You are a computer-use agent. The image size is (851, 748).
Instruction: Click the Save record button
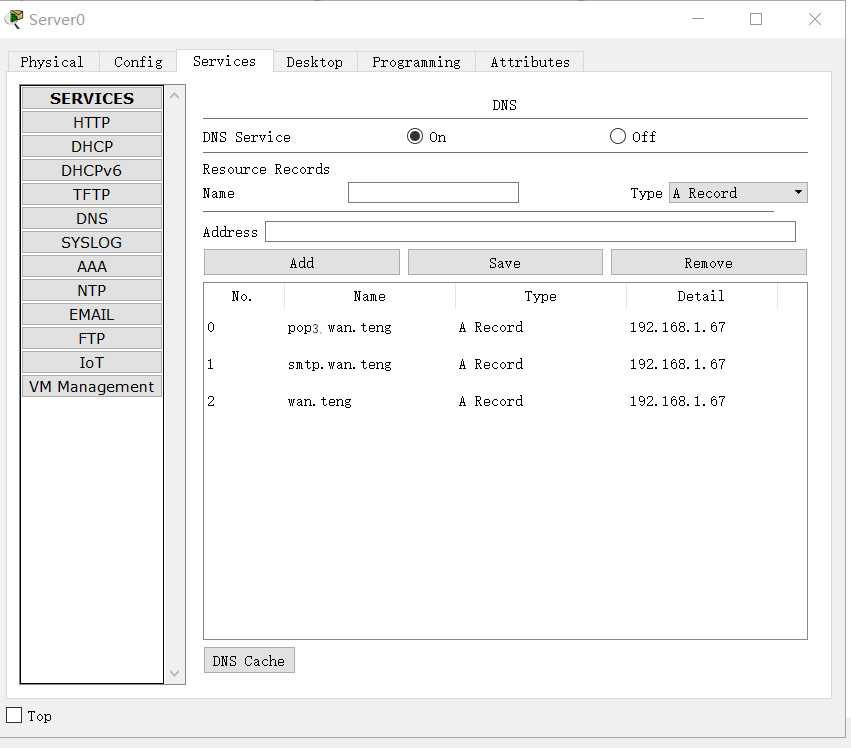pyautogui.click(x=505, y=263)
